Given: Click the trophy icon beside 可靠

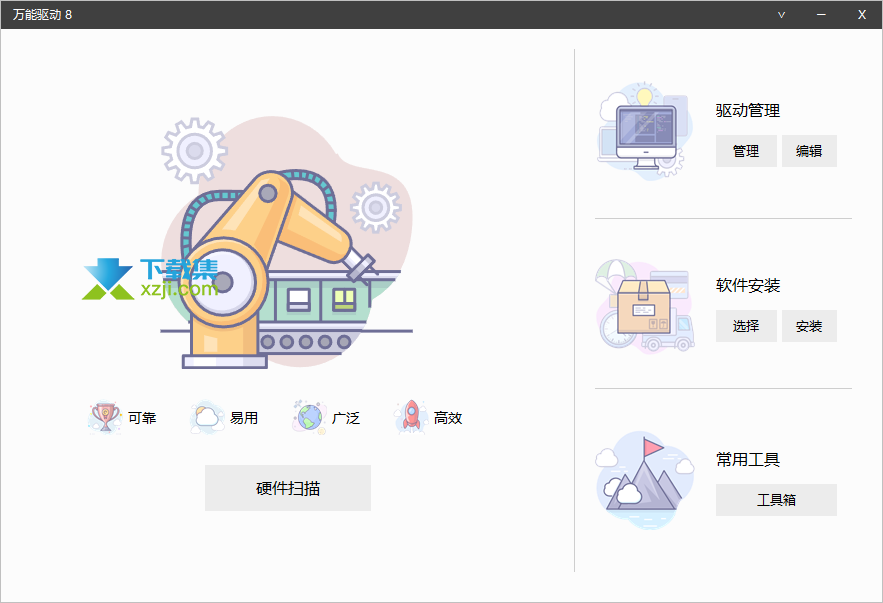Looking at the screenshot, I should click(x=105, y=417).
